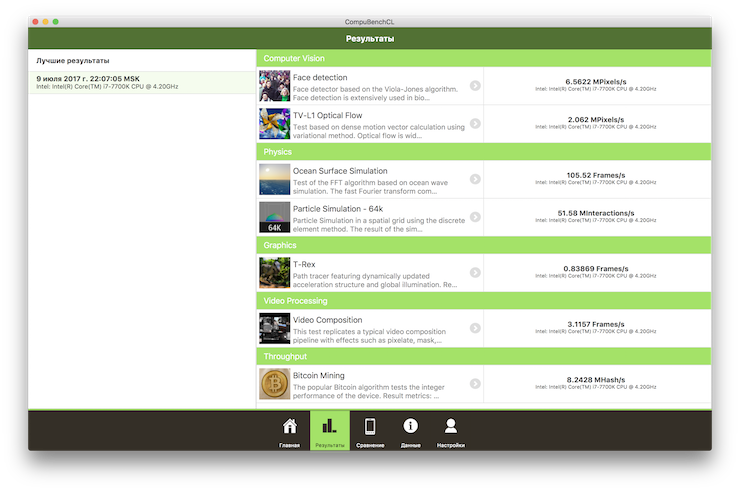
Task: Click the Video Processing section header
Action: [484, 301]
